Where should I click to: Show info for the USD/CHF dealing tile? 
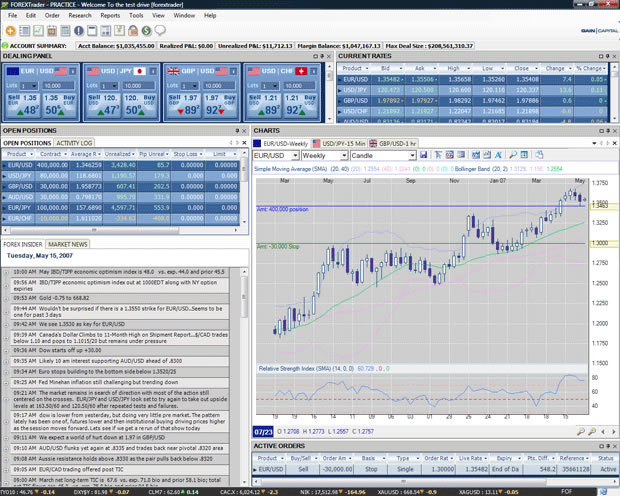[x=314, y=71]
